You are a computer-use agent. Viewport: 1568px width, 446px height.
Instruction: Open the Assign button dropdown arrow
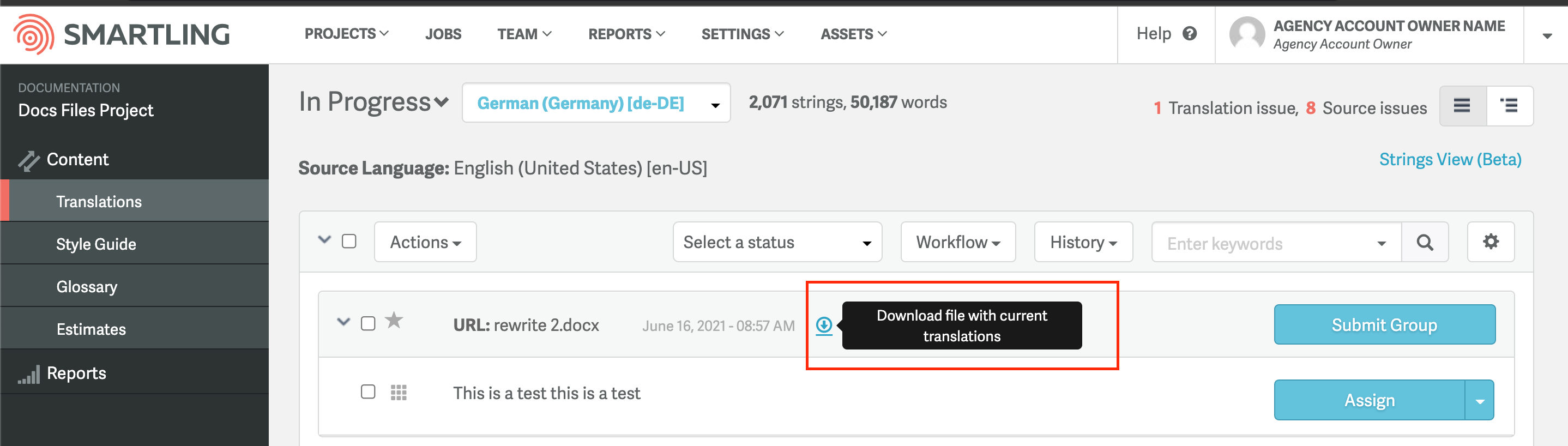tap(1480, 400)
